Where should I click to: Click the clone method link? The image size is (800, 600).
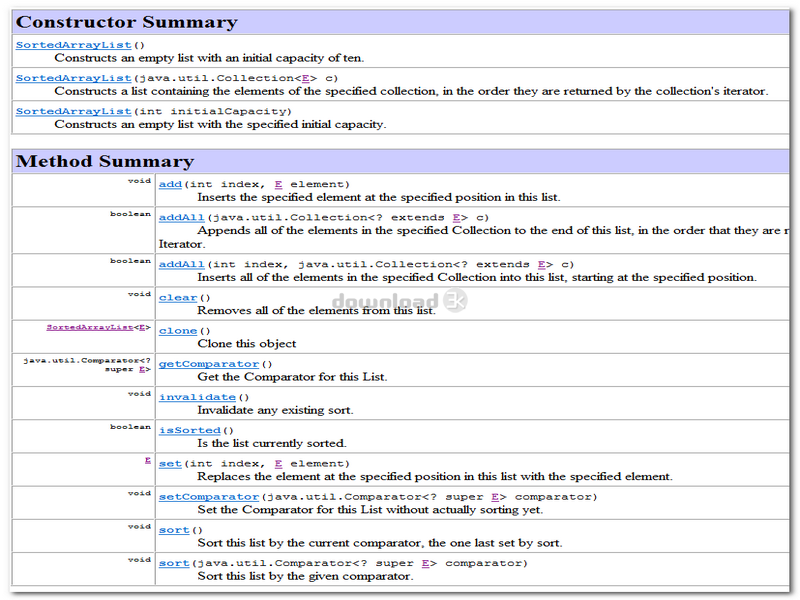click(x=177, y=330)
